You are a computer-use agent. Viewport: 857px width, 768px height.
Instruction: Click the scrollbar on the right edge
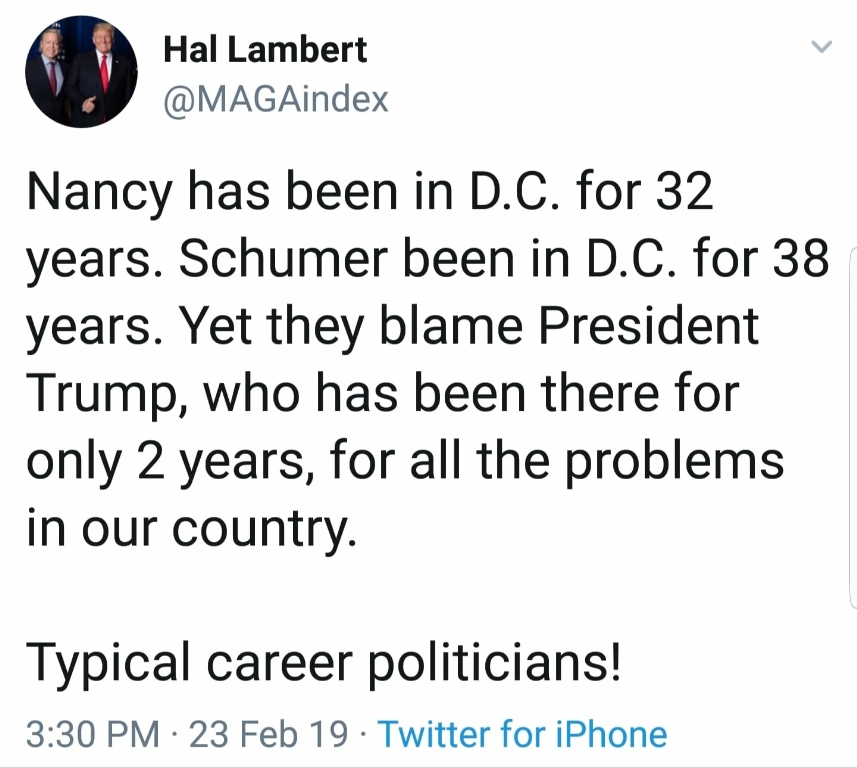853,427
